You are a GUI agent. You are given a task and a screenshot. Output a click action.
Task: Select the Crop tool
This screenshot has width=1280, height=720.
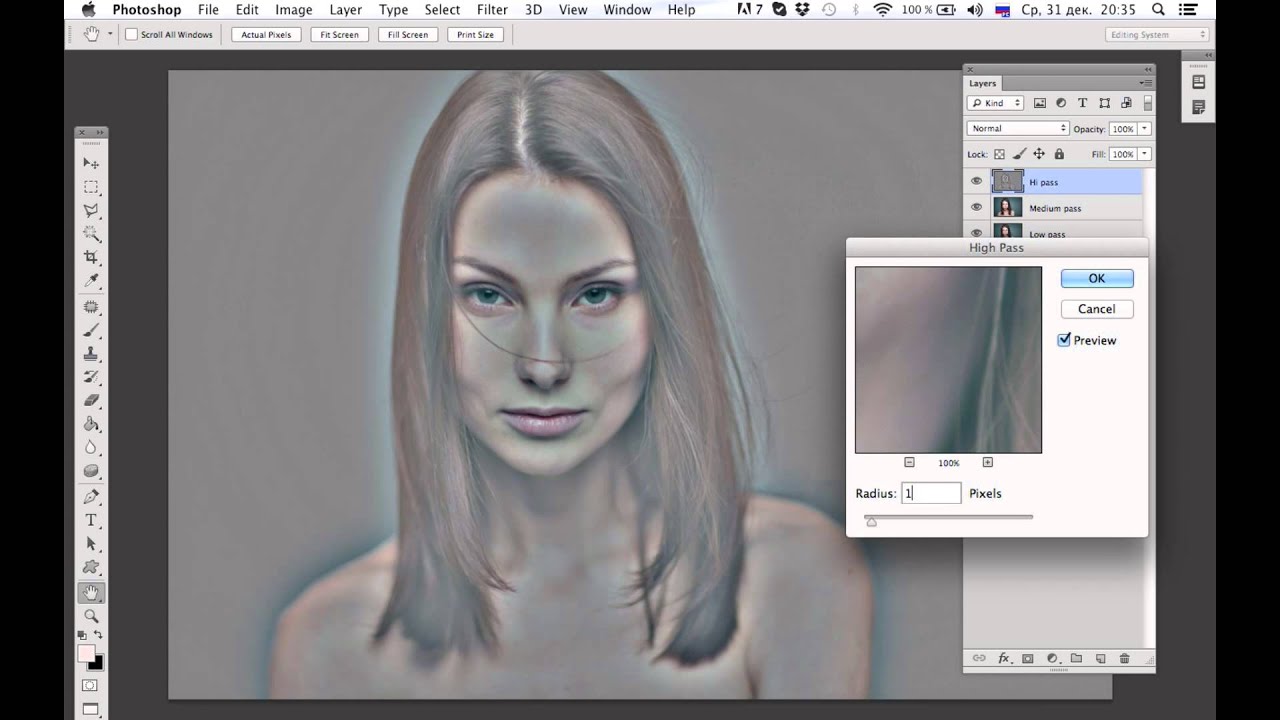[x=91, y=258]
